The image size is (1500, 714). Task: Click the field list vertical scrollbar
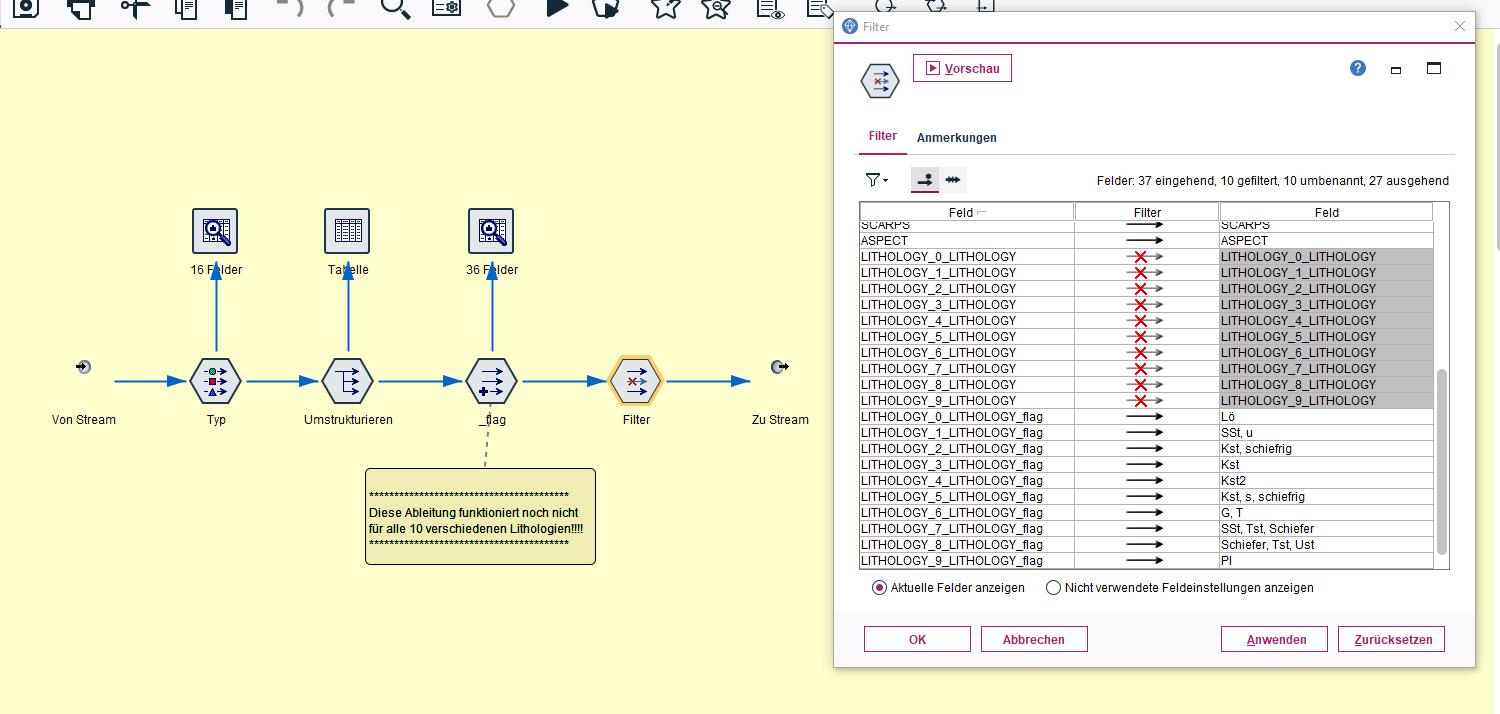(x=1441, y=460)
